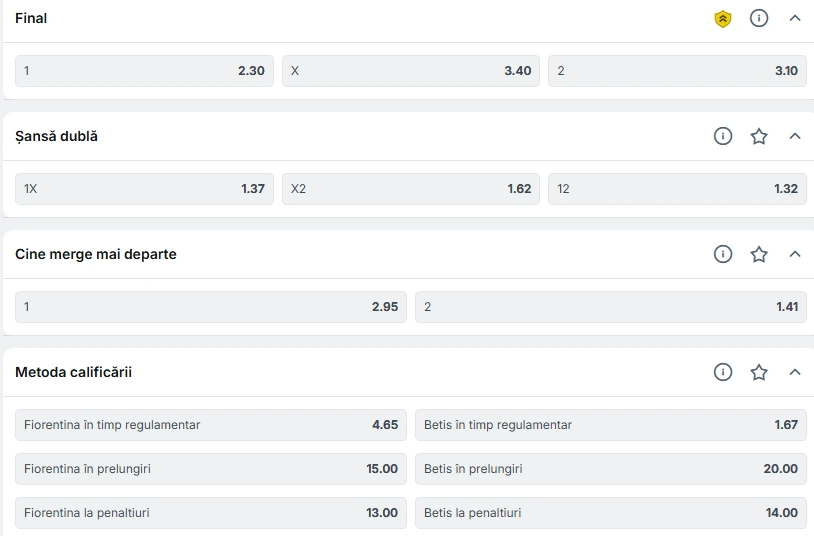Click the yellow shield boost icon in Final
This screenshot has height=536, width=814.
pos(723,19)
